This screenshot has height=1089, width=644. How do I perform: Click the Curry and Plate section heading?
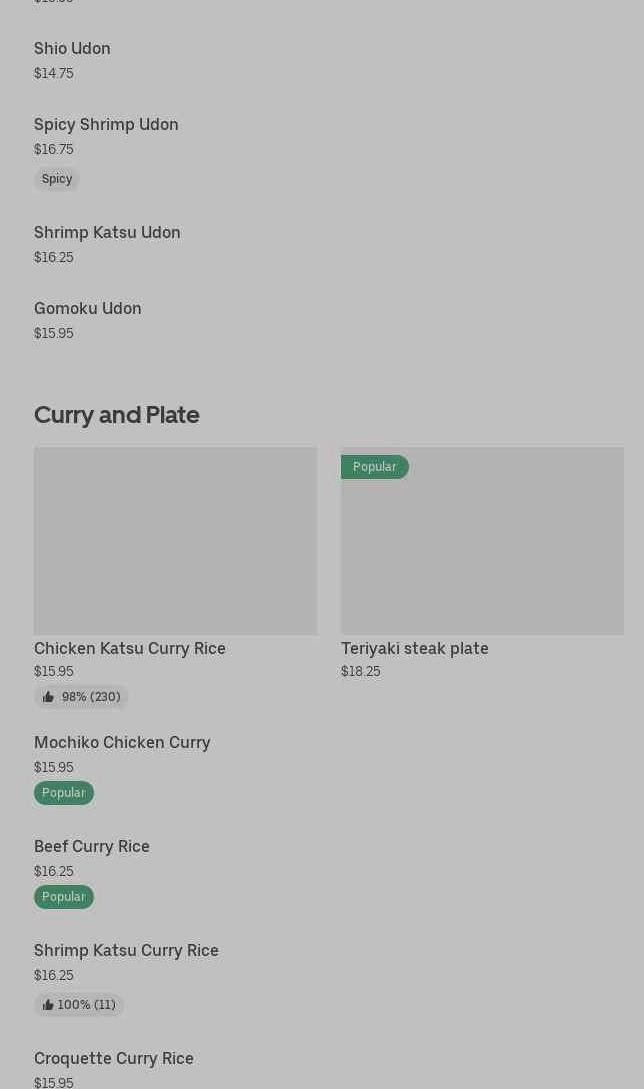[117, 414]
